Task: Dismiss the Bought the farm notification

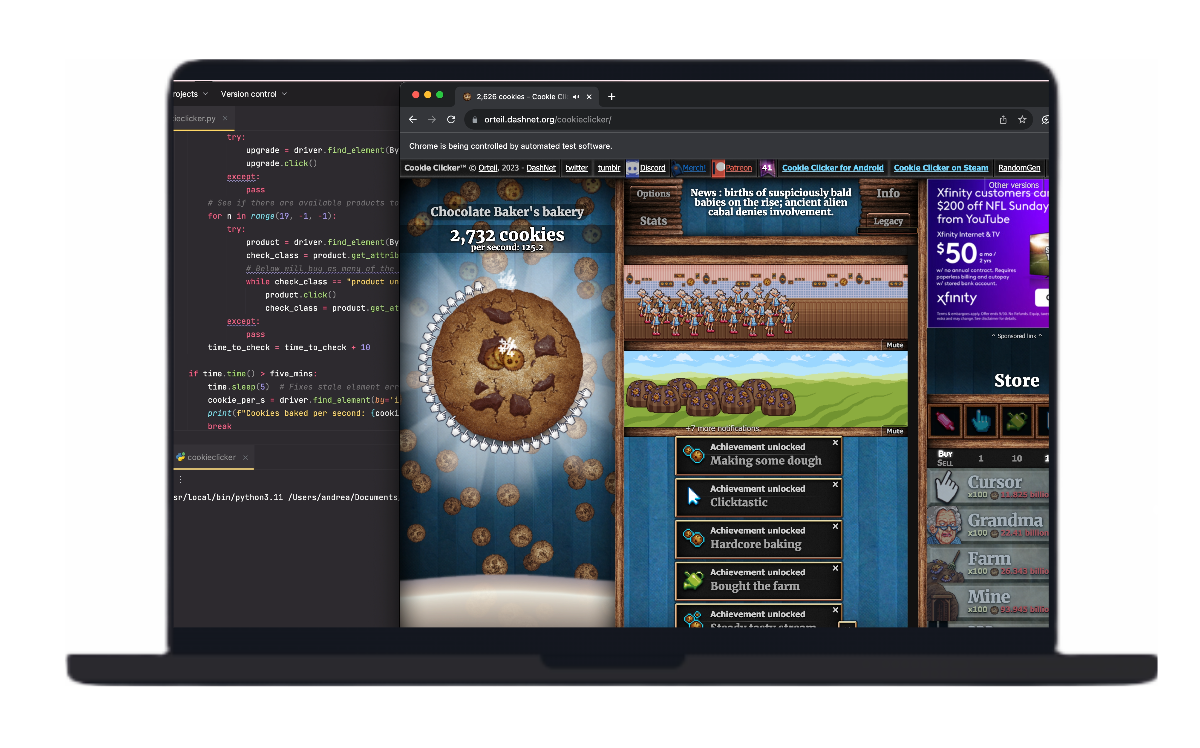Action: pos(835,568)
